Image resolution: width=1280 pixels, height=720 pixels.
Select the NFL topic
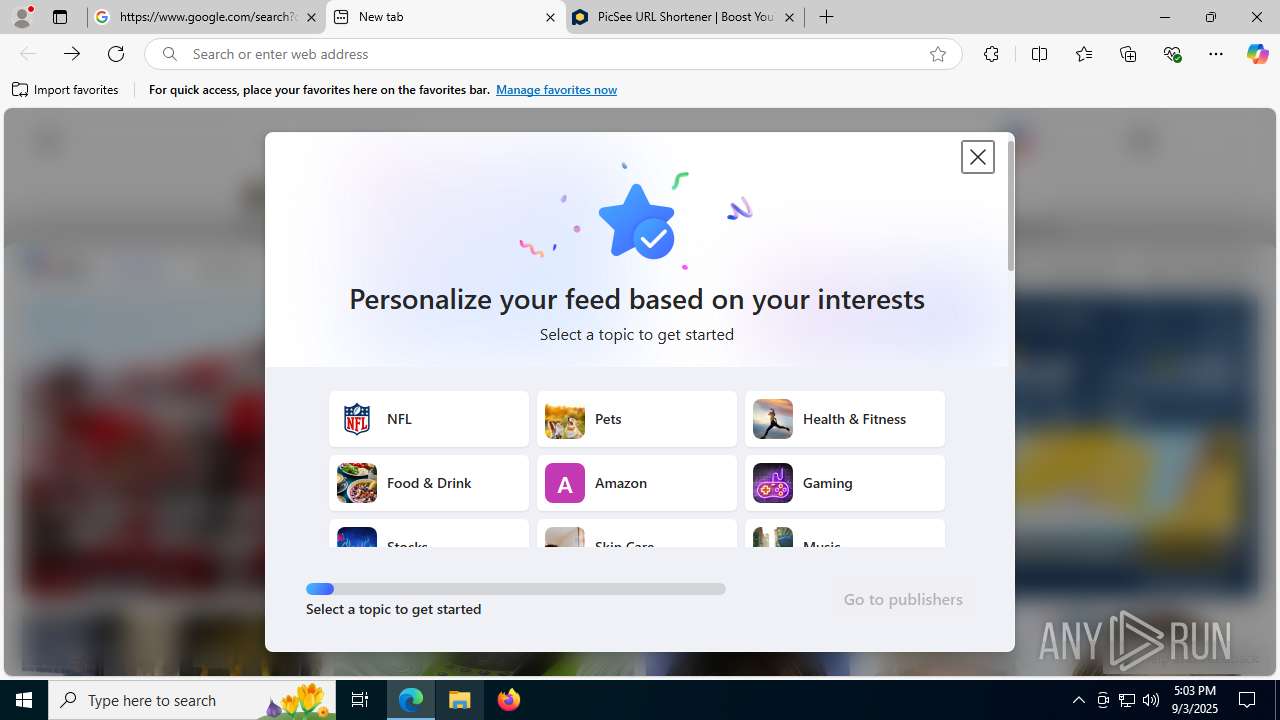(x=429, y=419)
